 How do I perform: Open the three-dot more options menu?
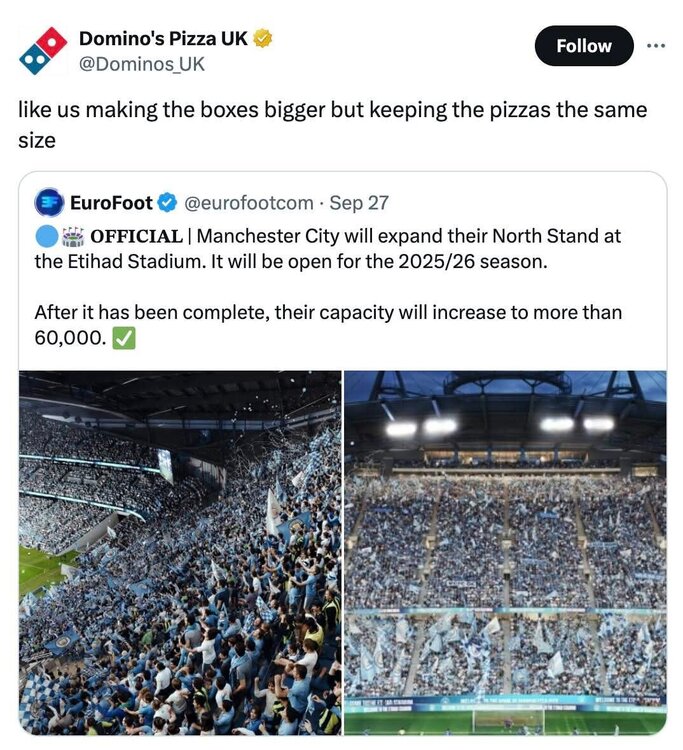click(x=656, y=46)
